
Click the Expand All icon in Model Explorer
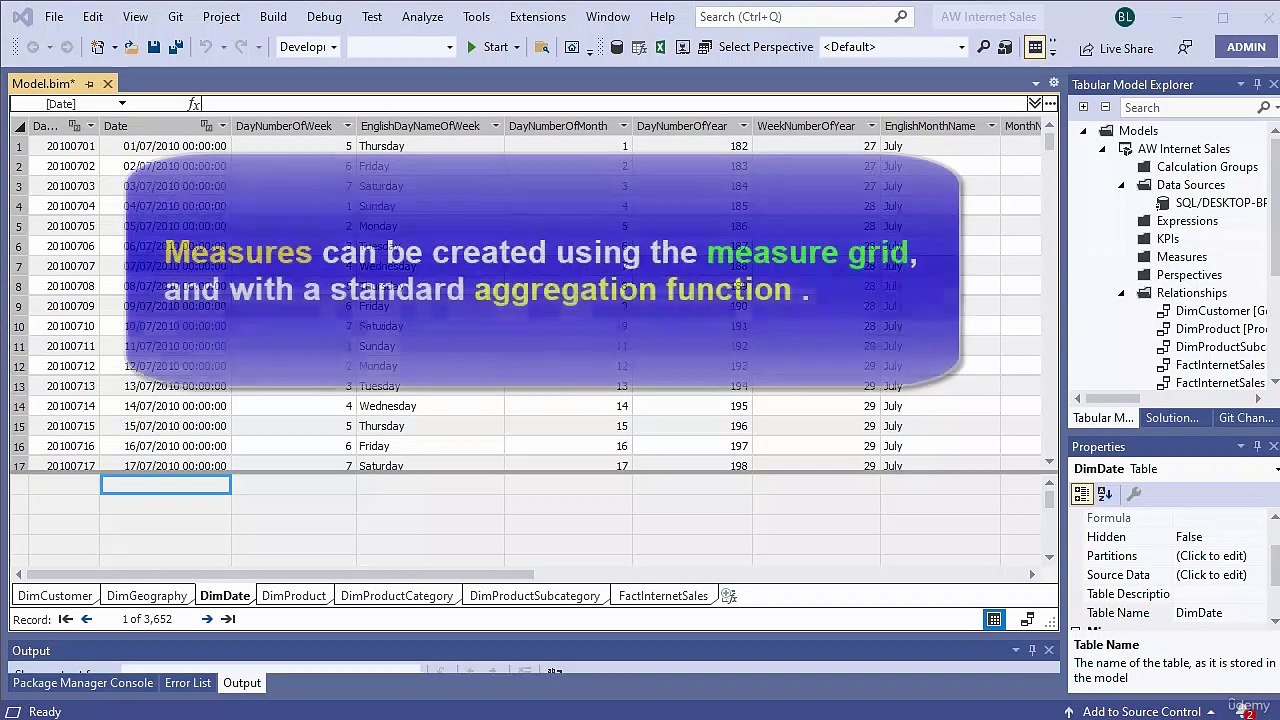pyautogui.click(x=1083, y=107)
